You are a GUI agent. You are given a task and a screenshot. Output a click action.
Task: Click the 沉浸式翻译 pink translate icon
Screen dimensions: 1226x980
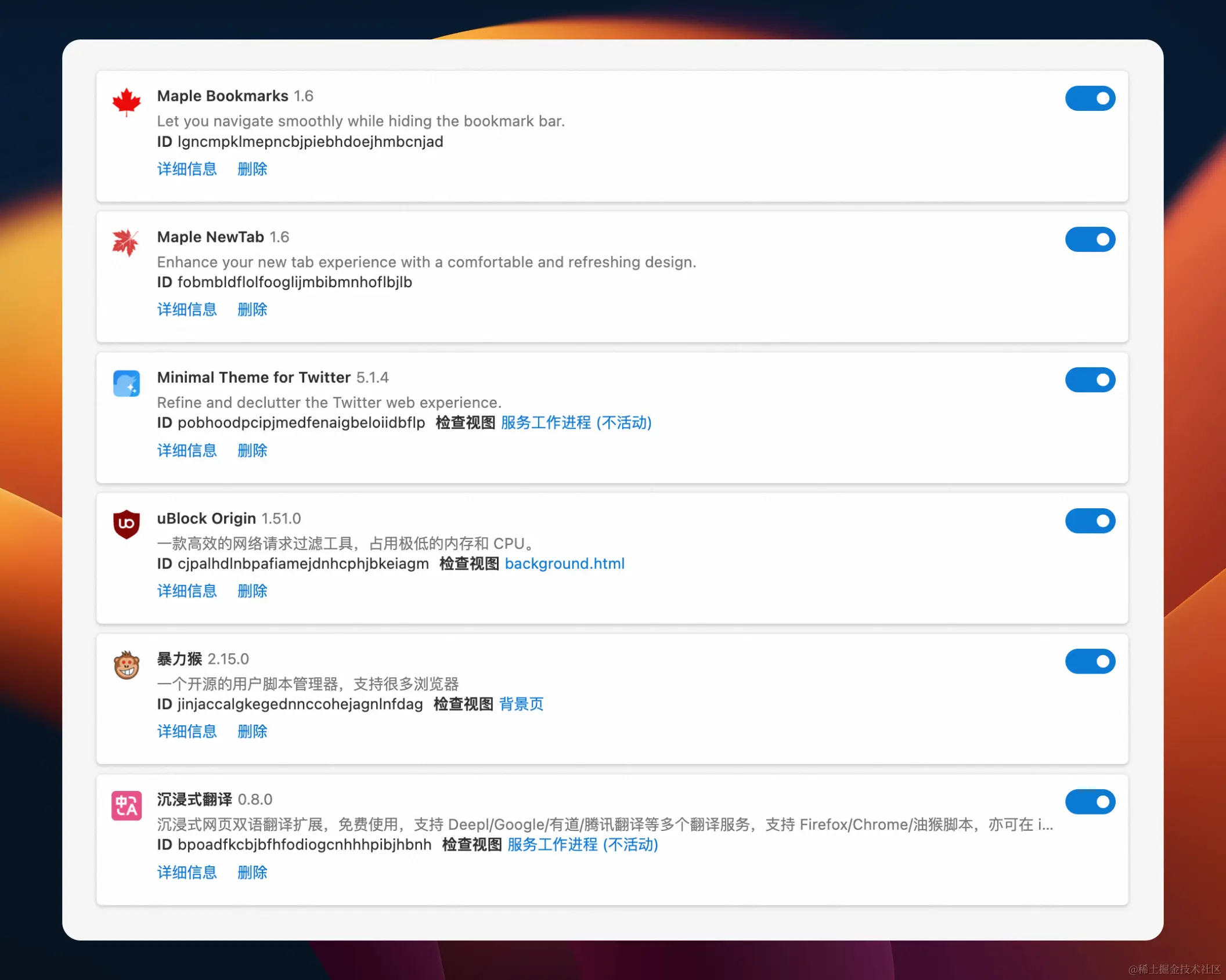pyautogui.click(x=127, y=805)
